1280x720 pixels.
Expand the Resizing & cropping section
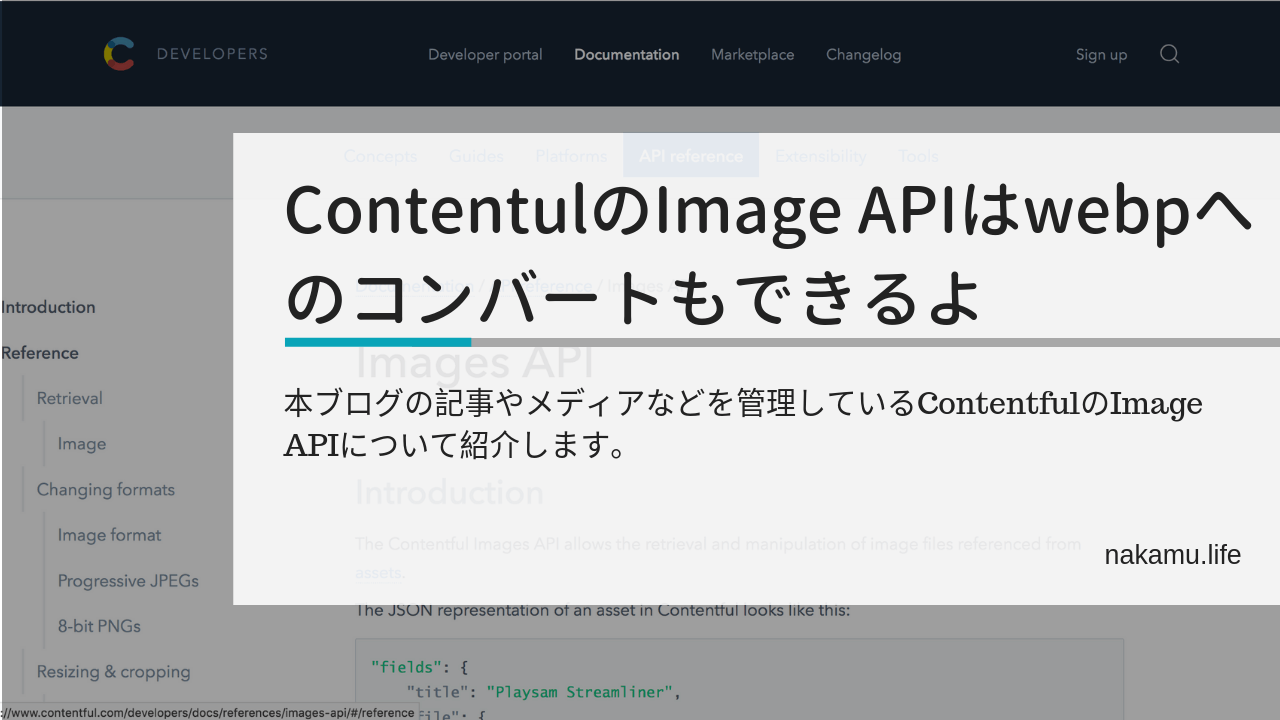click(113, 671)
